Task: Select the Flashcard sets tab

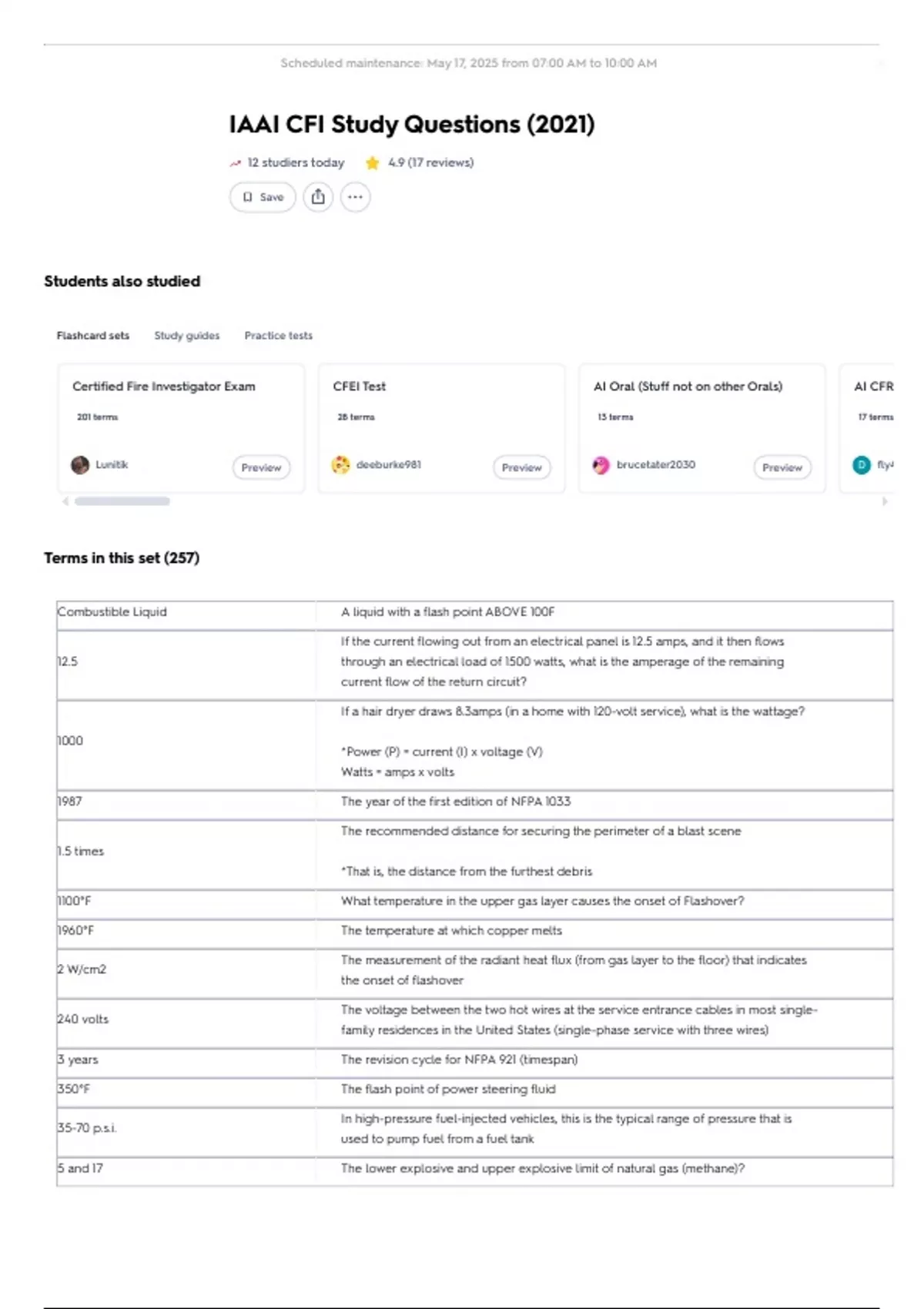Action: coord(93,336)
